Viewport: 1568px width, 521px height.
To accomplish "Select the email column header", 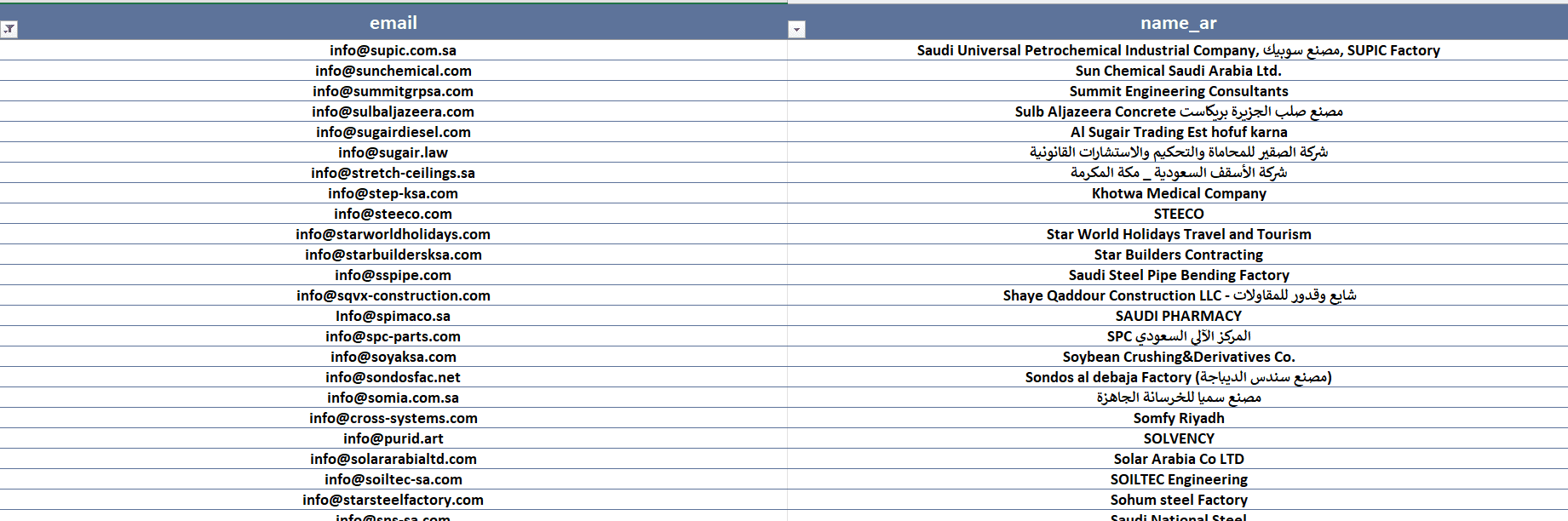I will coord(393,23).
